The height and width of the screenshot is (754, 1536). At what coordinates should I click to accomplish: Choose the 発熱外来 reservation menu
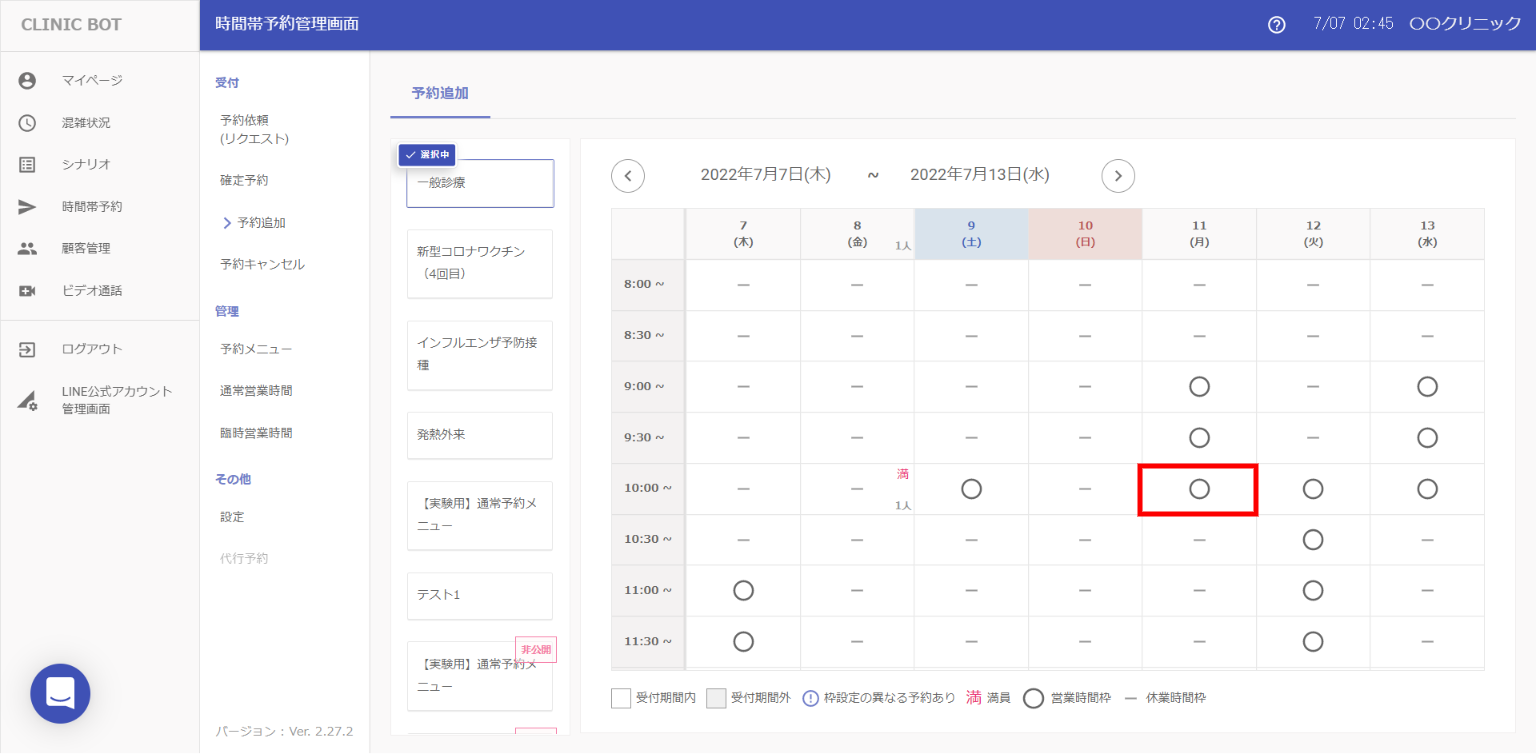click(480, 435)
